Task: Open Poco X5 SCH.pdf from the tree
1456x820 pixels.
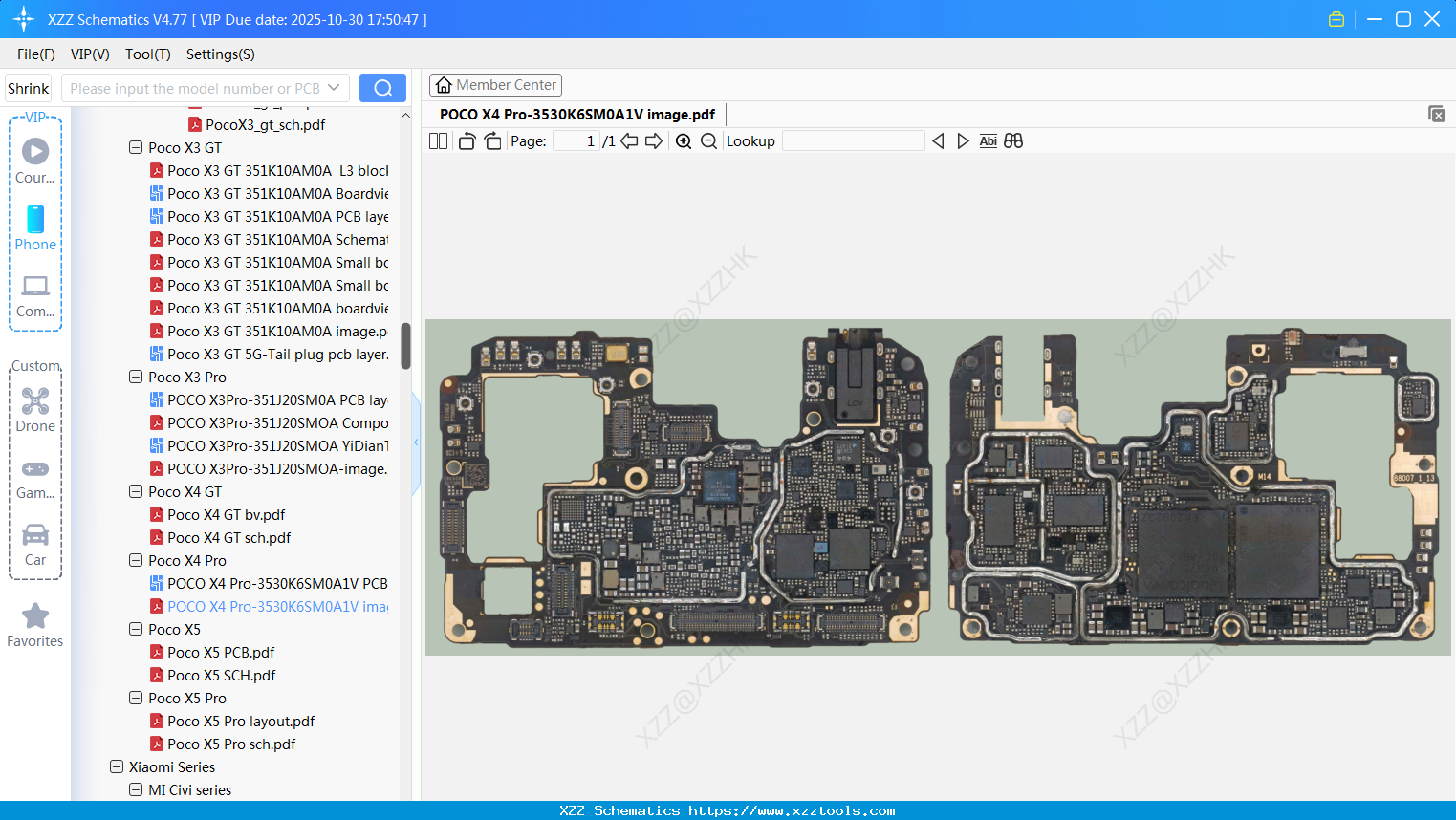Action: (220, 675)
